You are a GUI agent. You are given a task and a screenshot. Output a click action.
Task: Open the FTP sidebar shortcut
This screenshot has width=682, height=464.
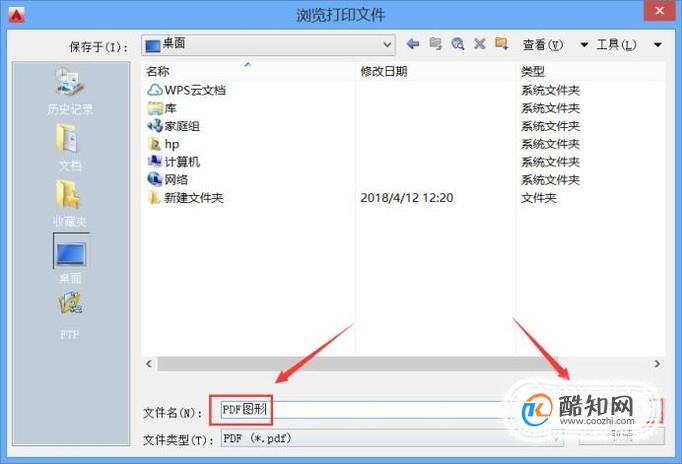pos(70,315)
